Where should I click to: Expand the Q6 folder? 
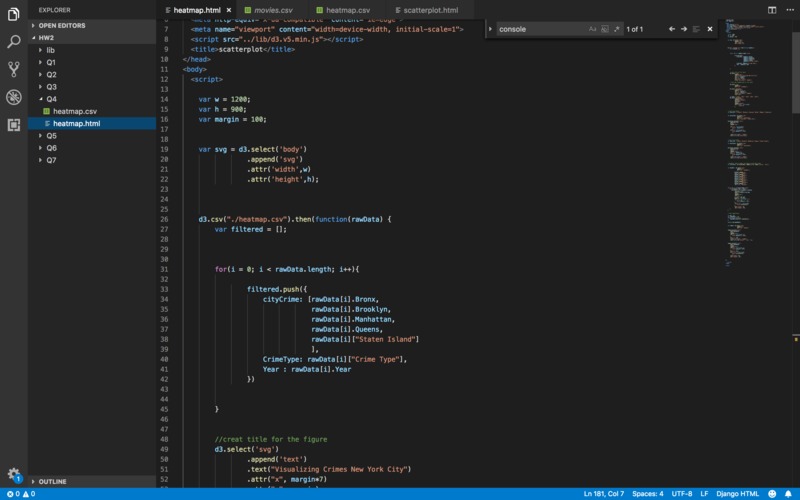pyautogui.click(x=92, y=148)
